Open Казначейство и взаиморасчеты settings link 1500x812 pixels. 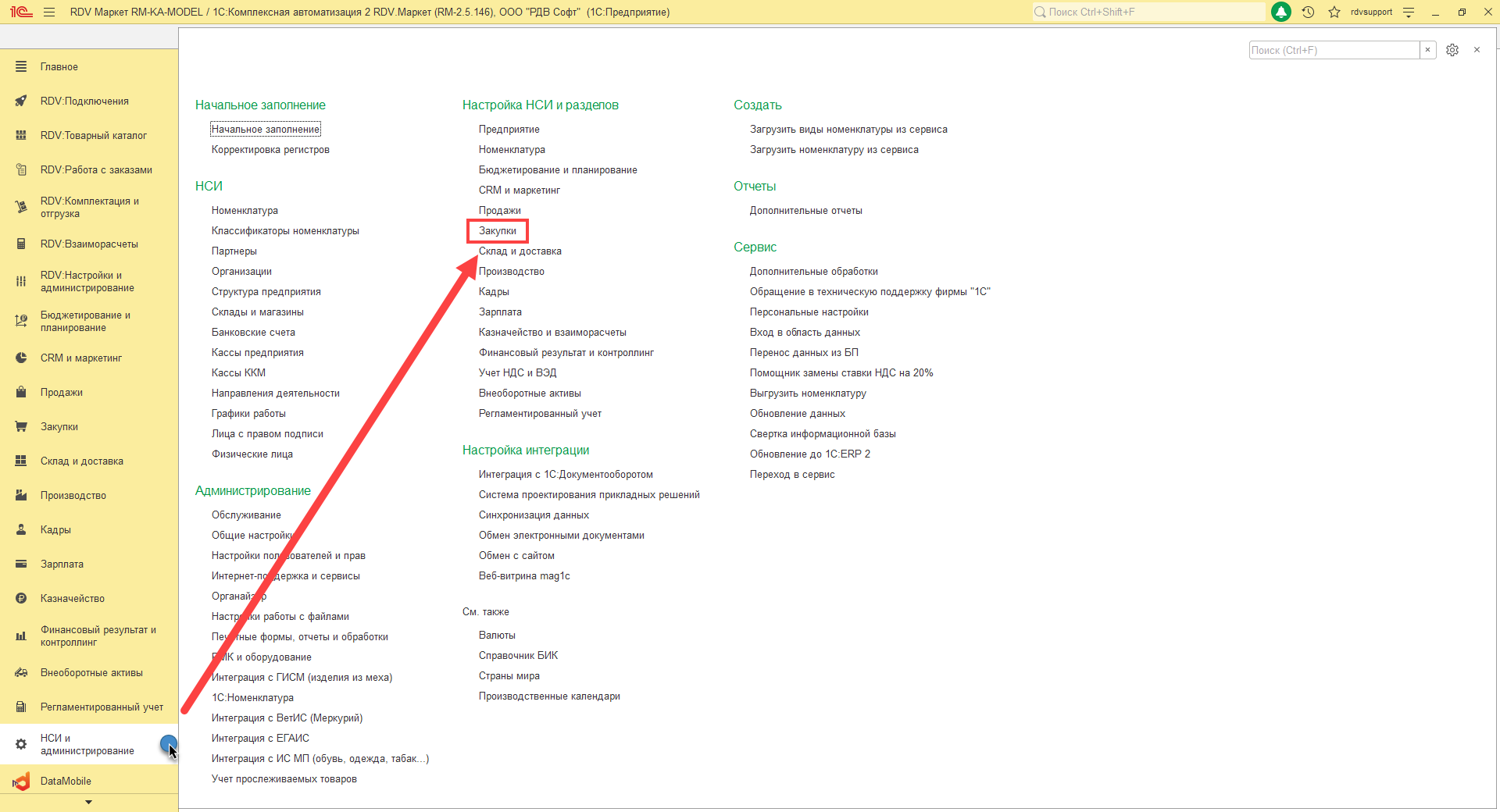pos(552,333)
